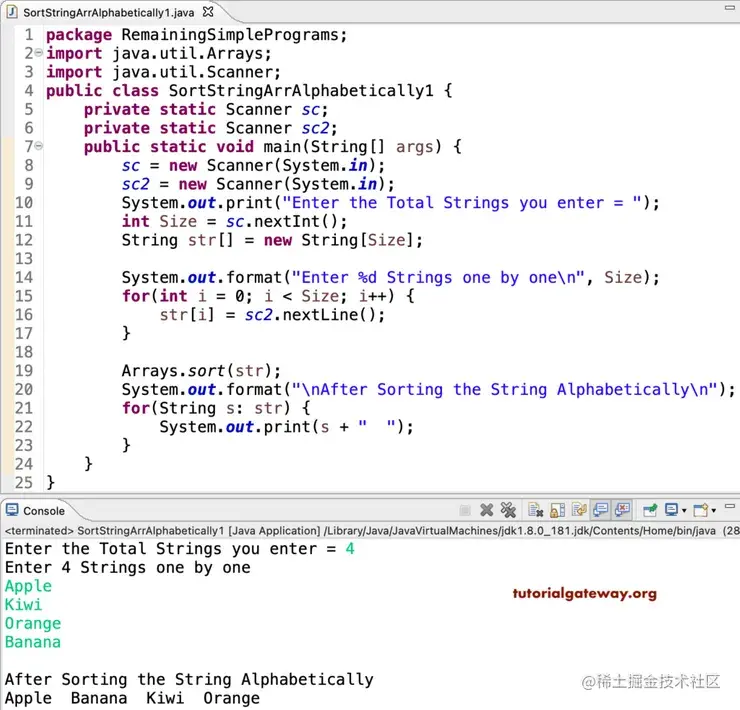
Task: Click 'java.util.Arrays' import on line 2
Action: coord(187,54)
